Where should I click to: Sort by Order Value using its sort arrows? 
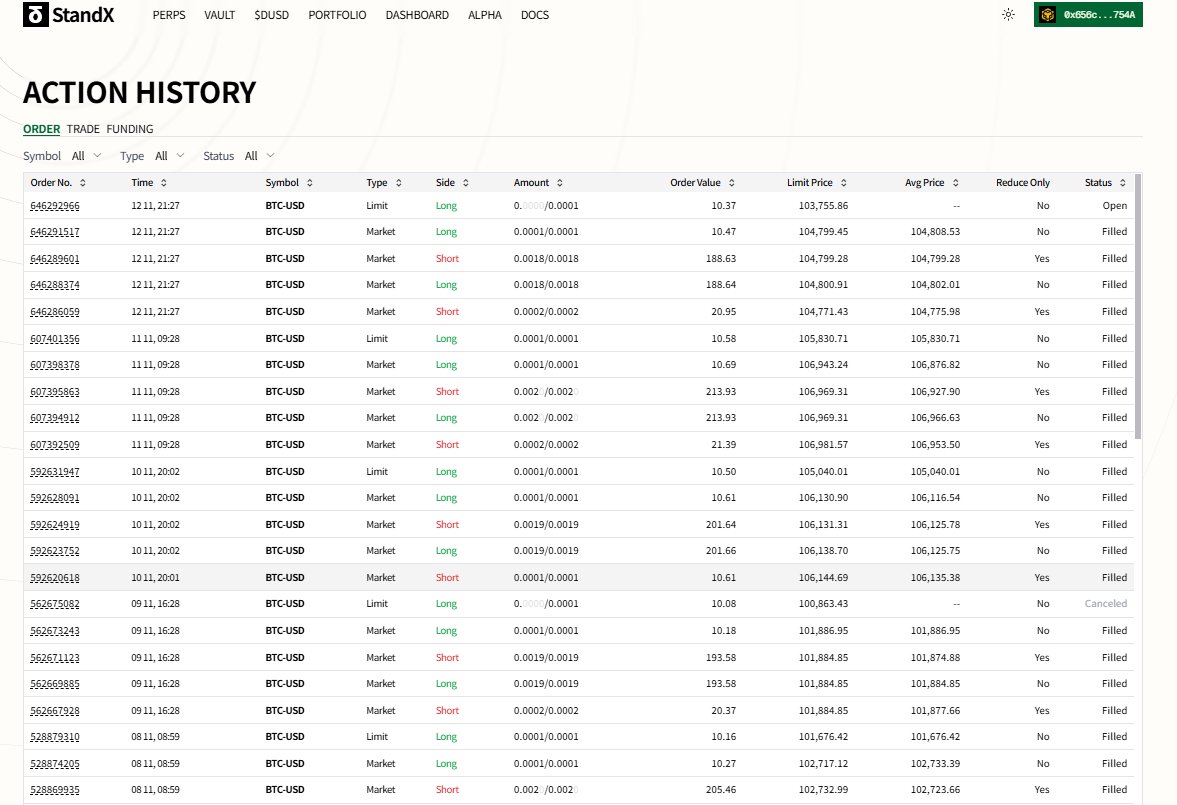[x=730, y=182]
